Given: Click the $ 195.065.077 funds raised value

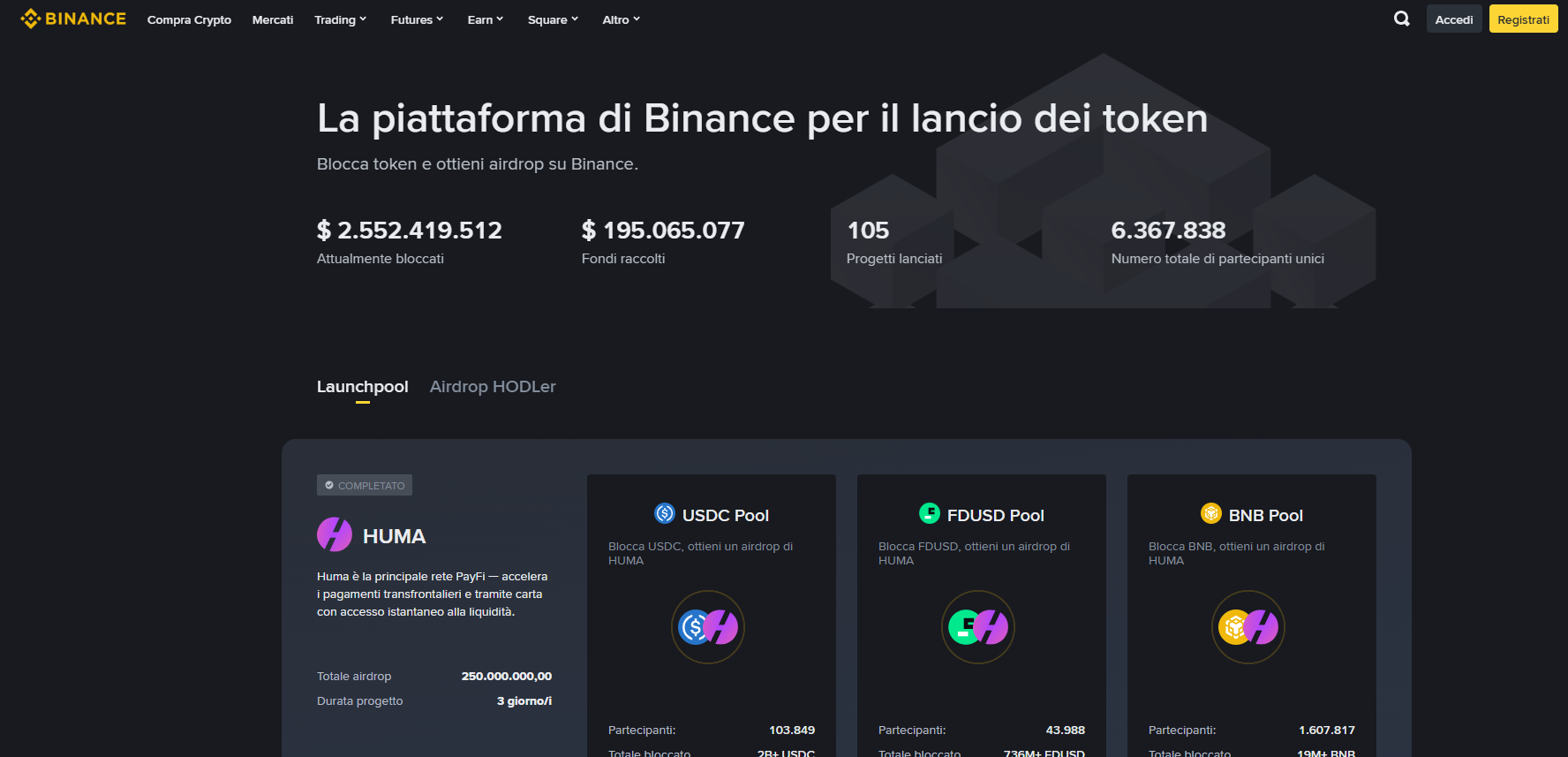Looking at the screenshot, I should point(663,231).
